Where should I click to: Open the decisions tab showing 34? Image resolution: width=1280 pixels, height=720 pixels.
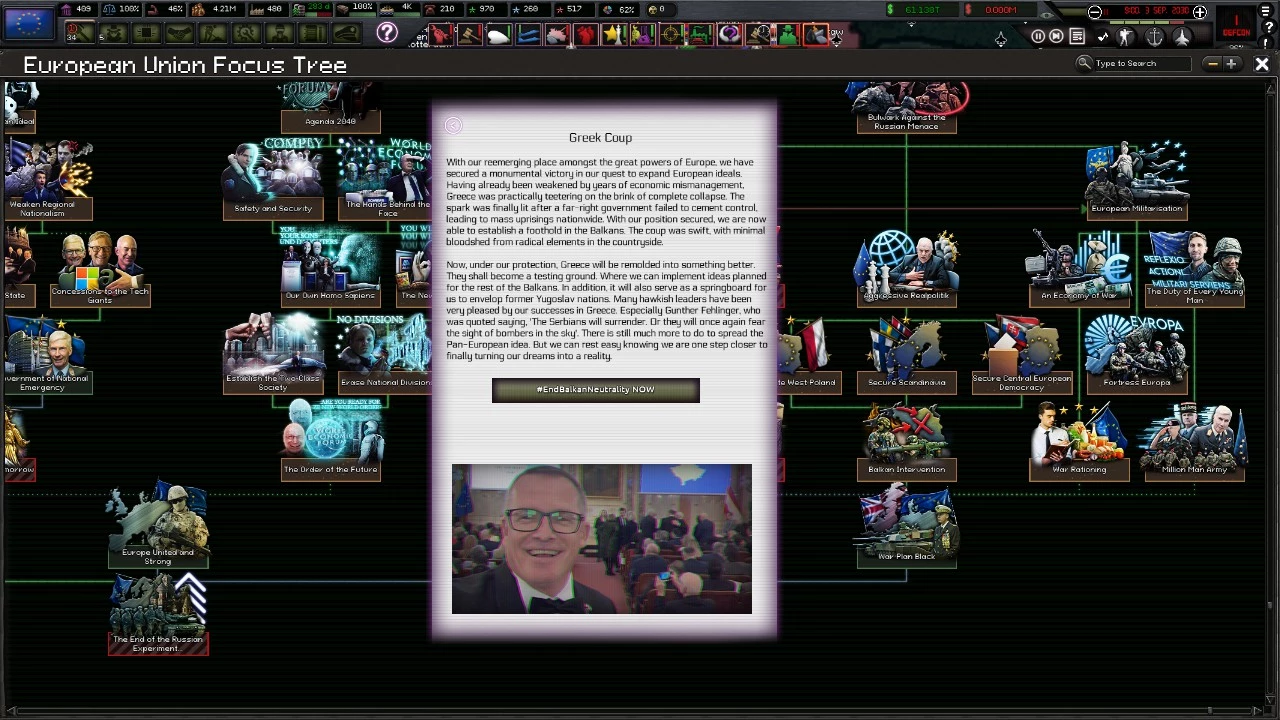80,34
